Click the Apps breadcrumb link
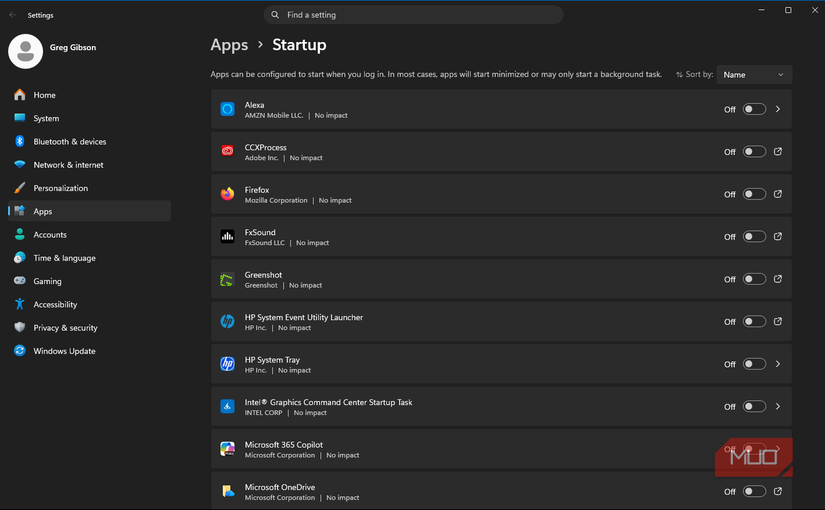825x510 pixels. pos(229,45)
